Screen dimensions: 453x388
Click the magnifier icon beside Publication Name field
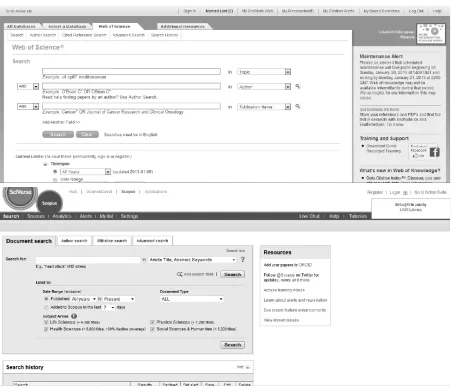pos(298,106)
